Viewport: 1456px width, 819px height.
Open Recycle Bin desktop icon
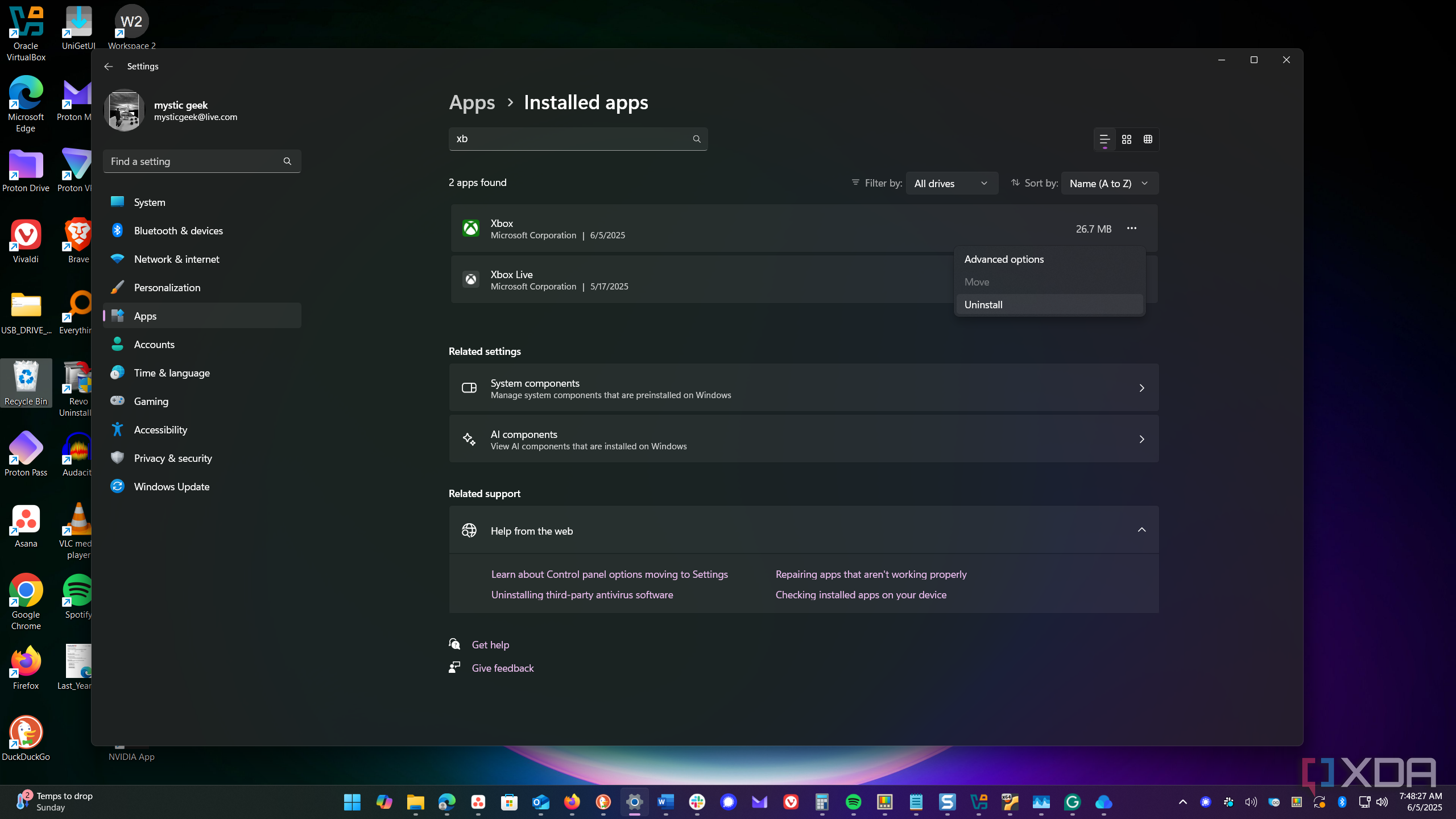pyautogui.click(x=26, y=383)
